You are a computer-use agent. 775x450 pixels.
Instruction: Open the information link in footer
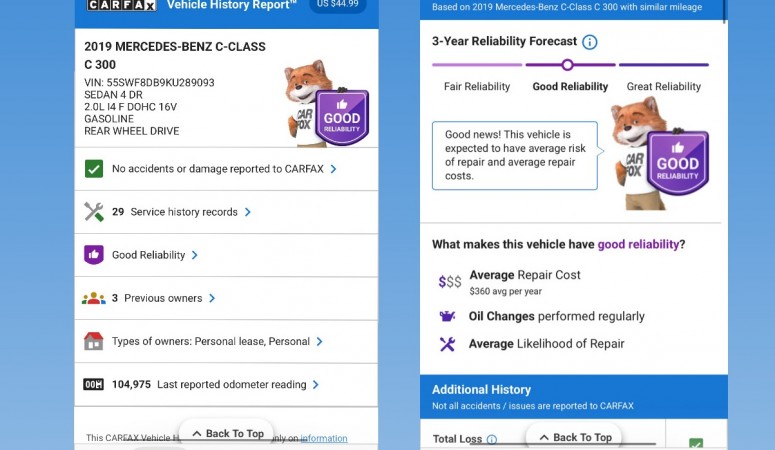click(324, 438)
